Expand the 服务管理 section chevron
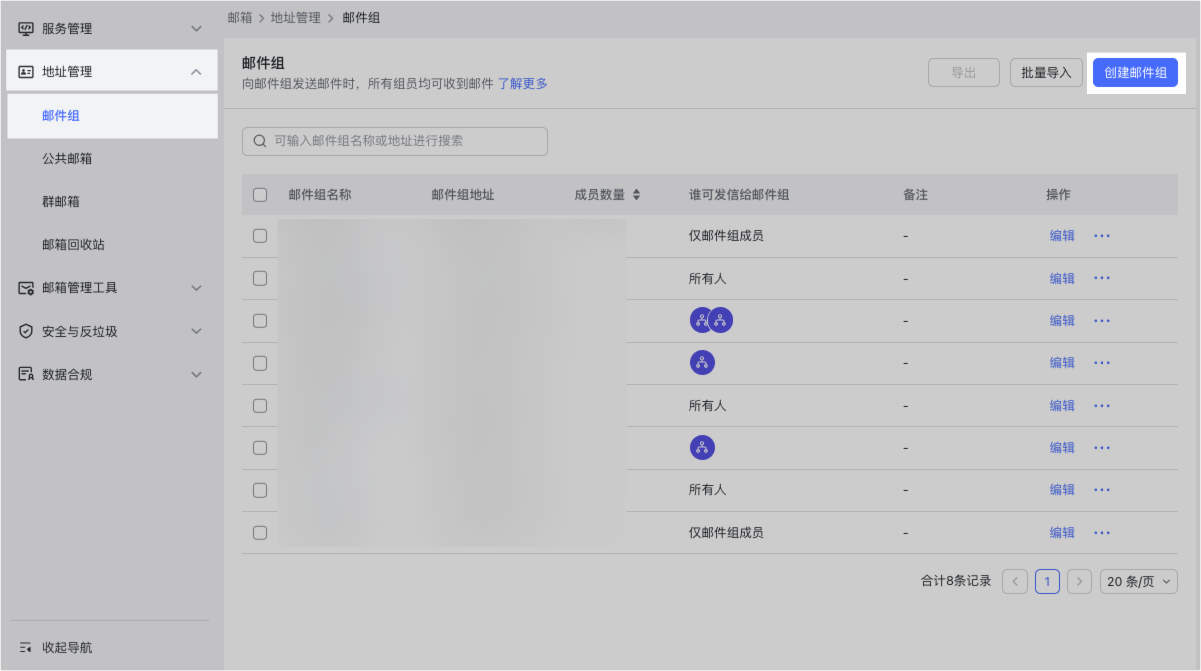This screenshot has width=1201, height=671. [196, 29]
